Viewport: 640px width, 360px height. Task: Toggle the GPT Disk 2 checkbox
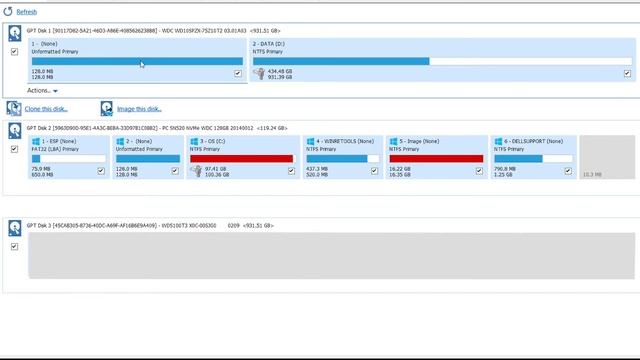point(14,149)
